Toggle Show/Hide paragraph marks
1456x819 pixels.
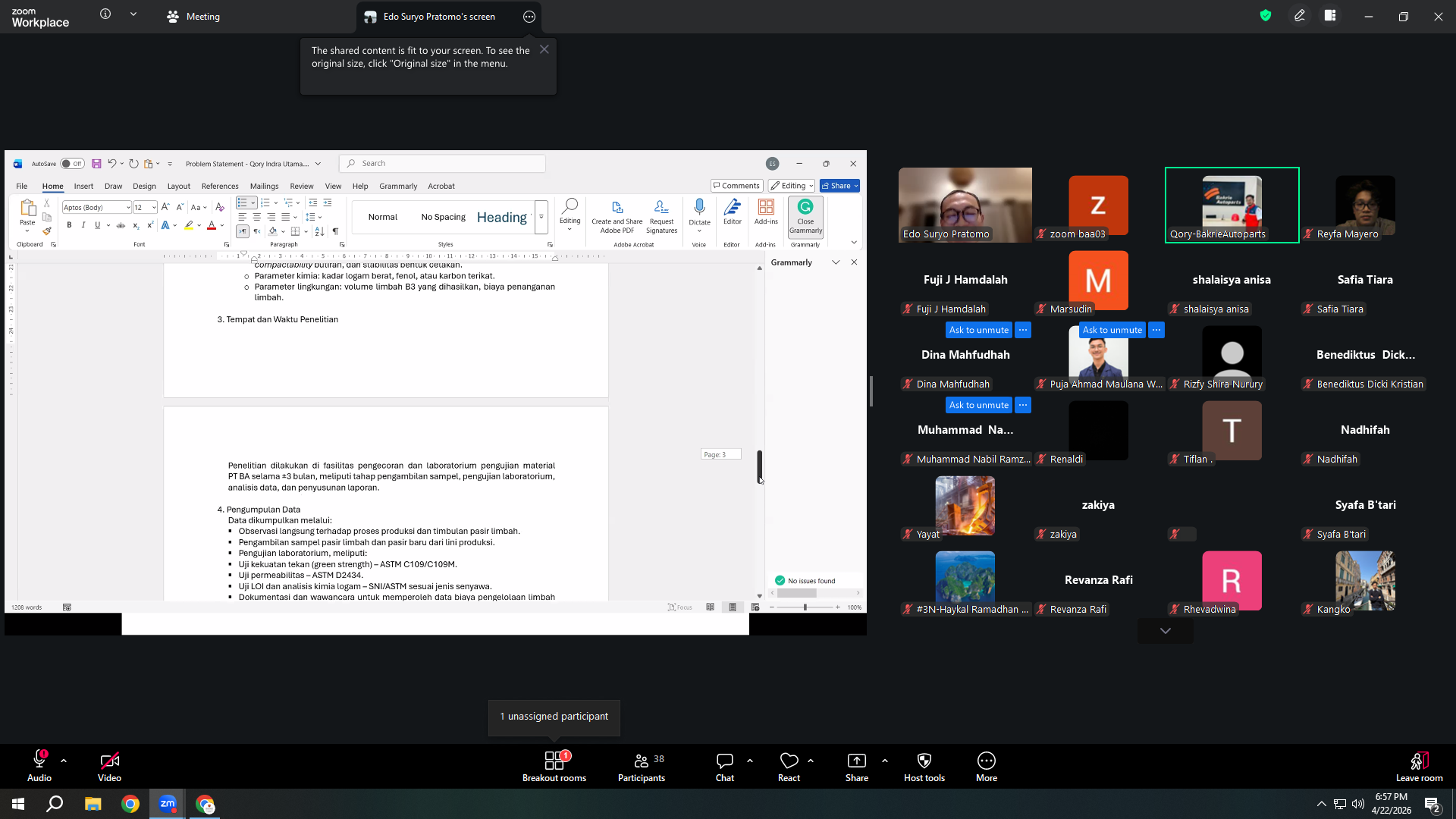tap(335, 231)
